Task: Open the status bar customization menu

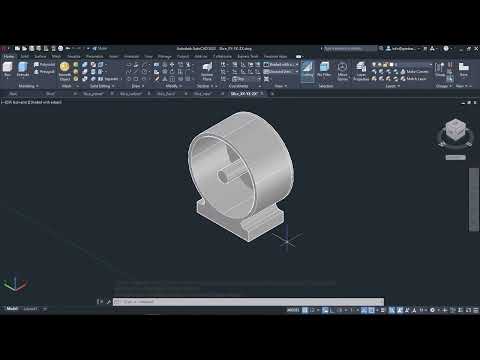Action: [x=476, y=310]
